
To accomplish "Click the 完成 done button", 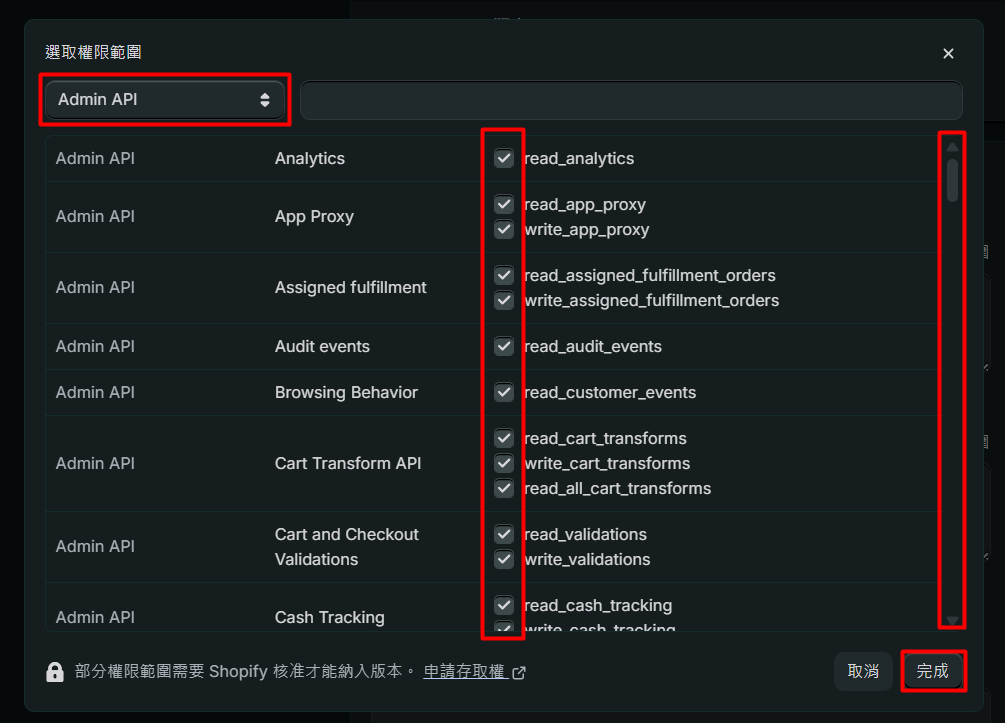I will point(933,672).
